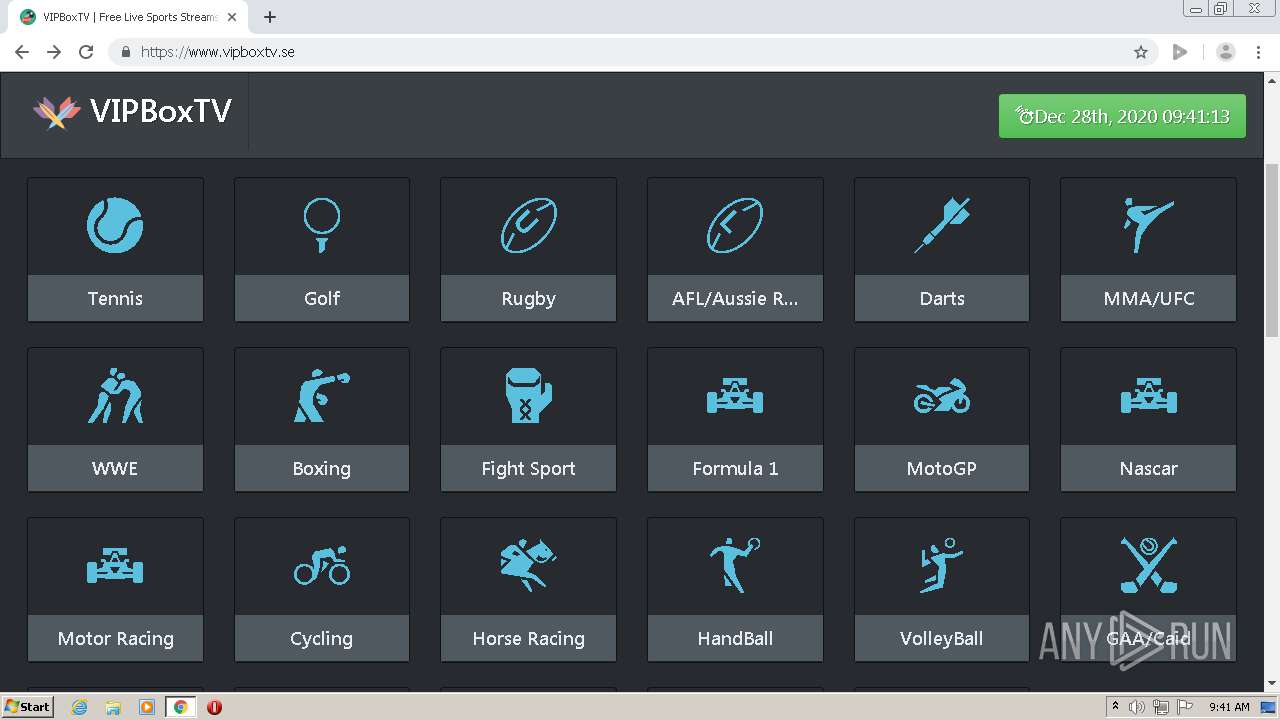Open the Windows Start menu
The height and width of the screenshot is (720, 1280).
click(27, 706)
